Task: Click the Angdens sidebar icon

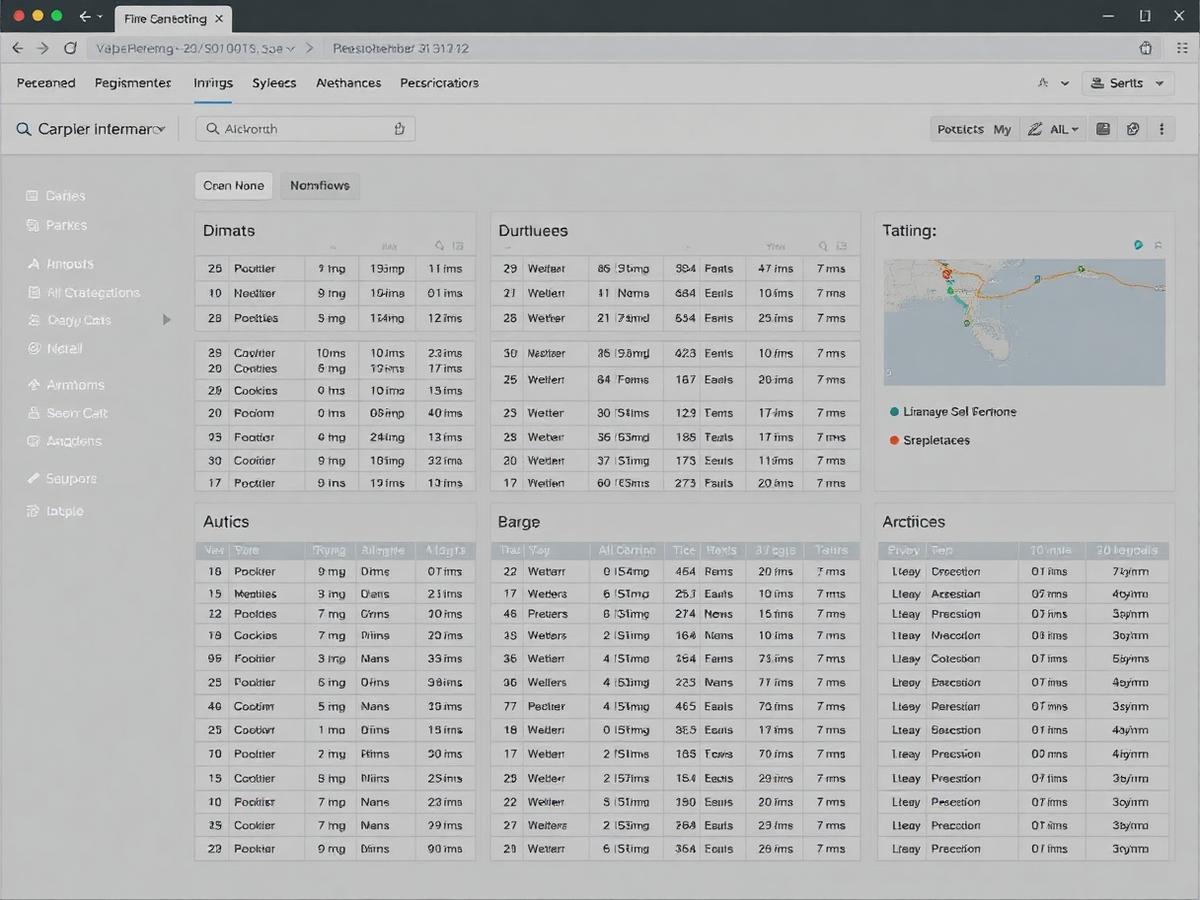Action: (32, 441)
